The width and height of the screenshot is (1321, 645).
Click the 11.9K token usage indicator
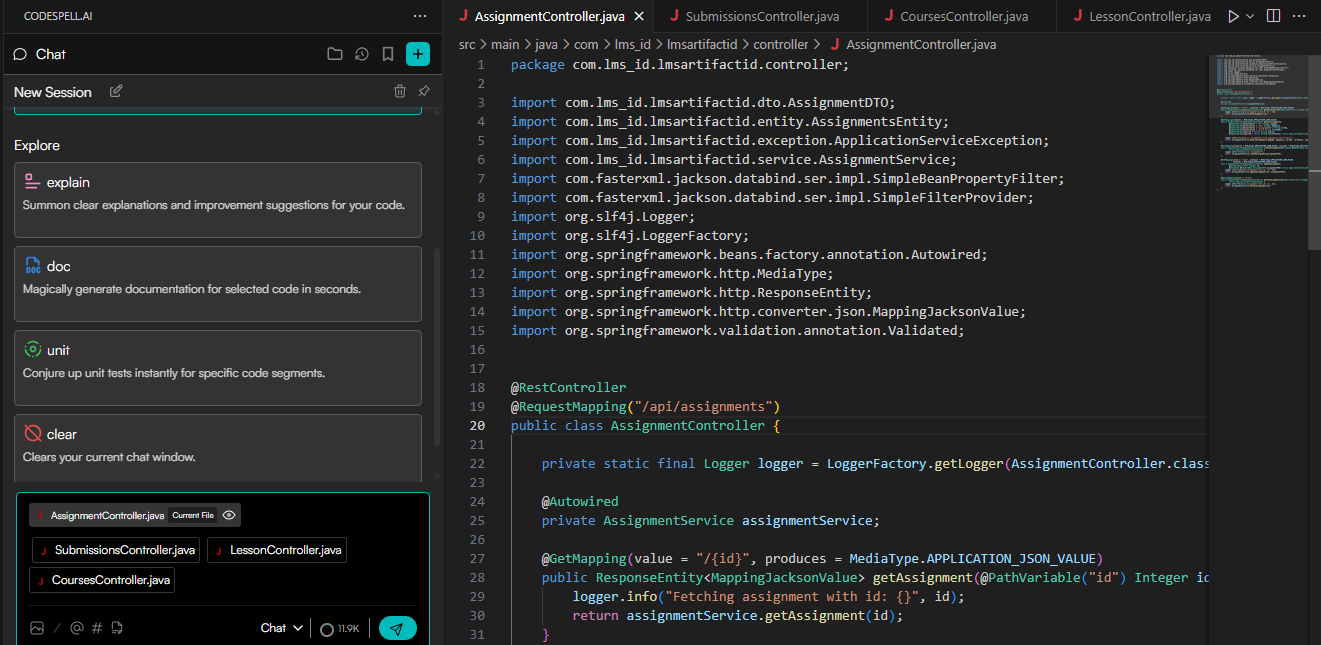coord(340,628)
